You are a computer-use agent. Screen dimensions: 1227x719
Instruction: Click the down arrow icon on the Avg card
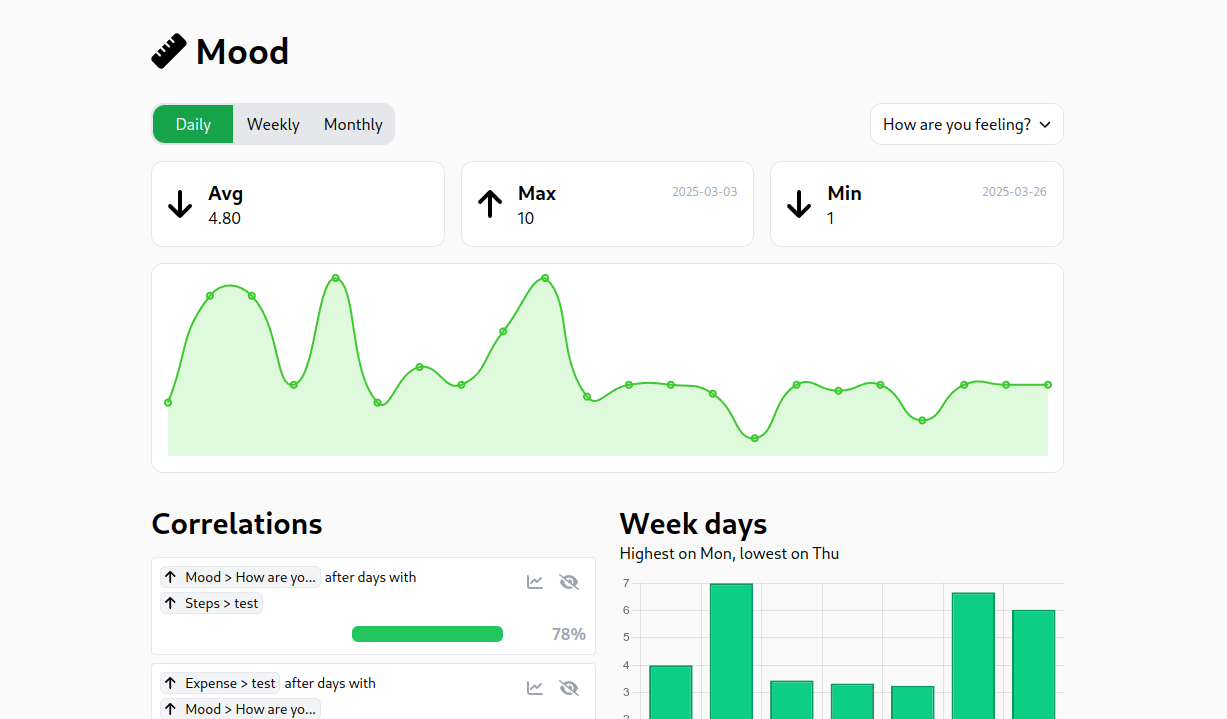(180, 204)
